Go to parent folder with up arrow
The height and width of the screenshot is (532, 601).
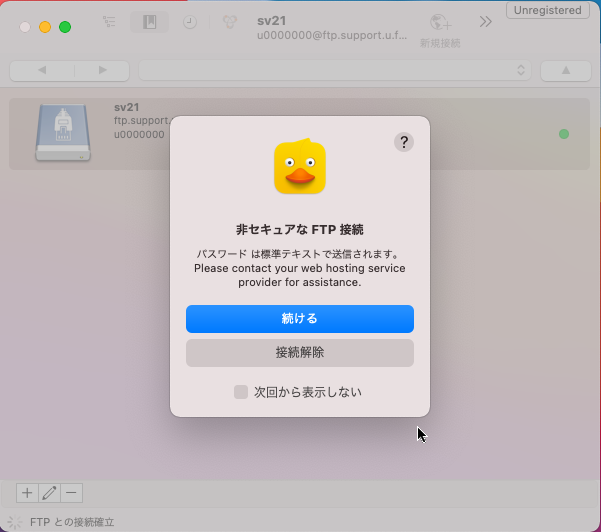[565, 70]
